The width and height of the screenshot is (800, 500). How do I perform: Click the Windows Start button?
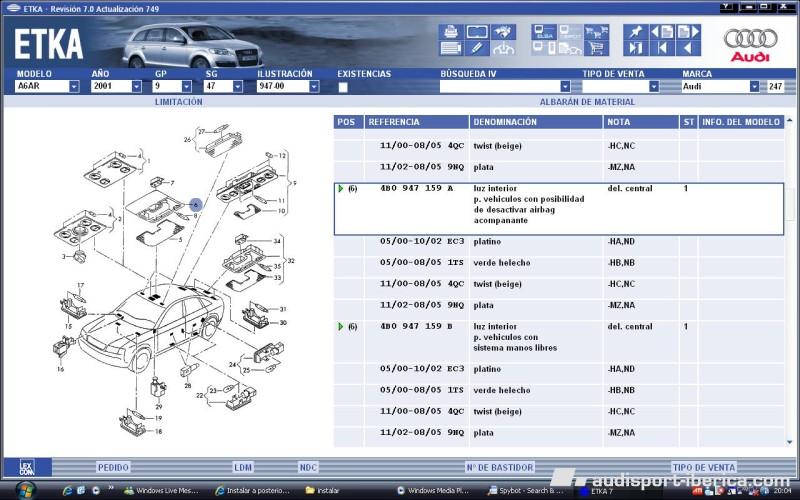(x=25, y=490)
